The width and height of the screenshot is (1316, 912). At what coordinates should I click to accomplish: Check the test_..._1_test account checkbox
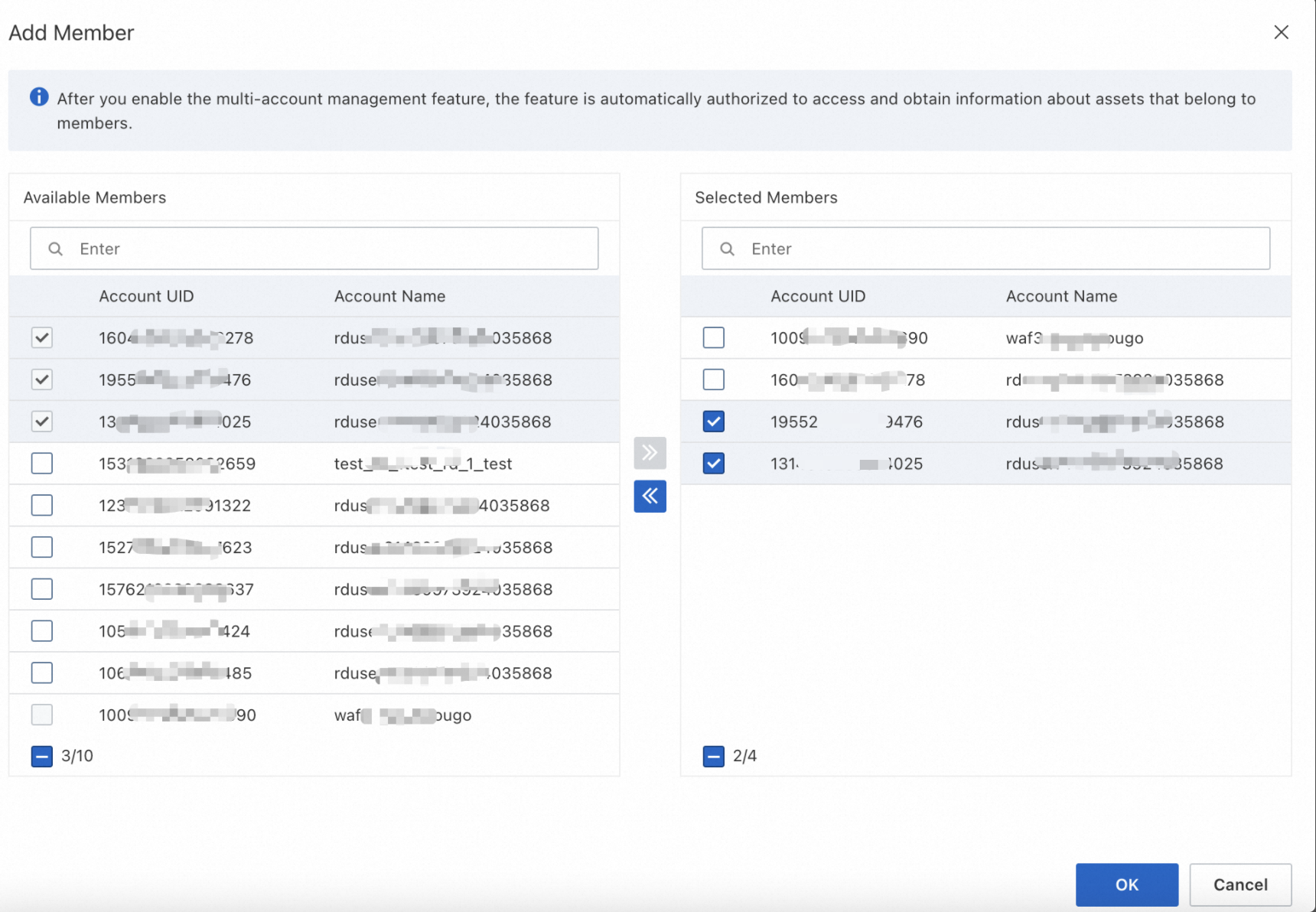[42, 464]
